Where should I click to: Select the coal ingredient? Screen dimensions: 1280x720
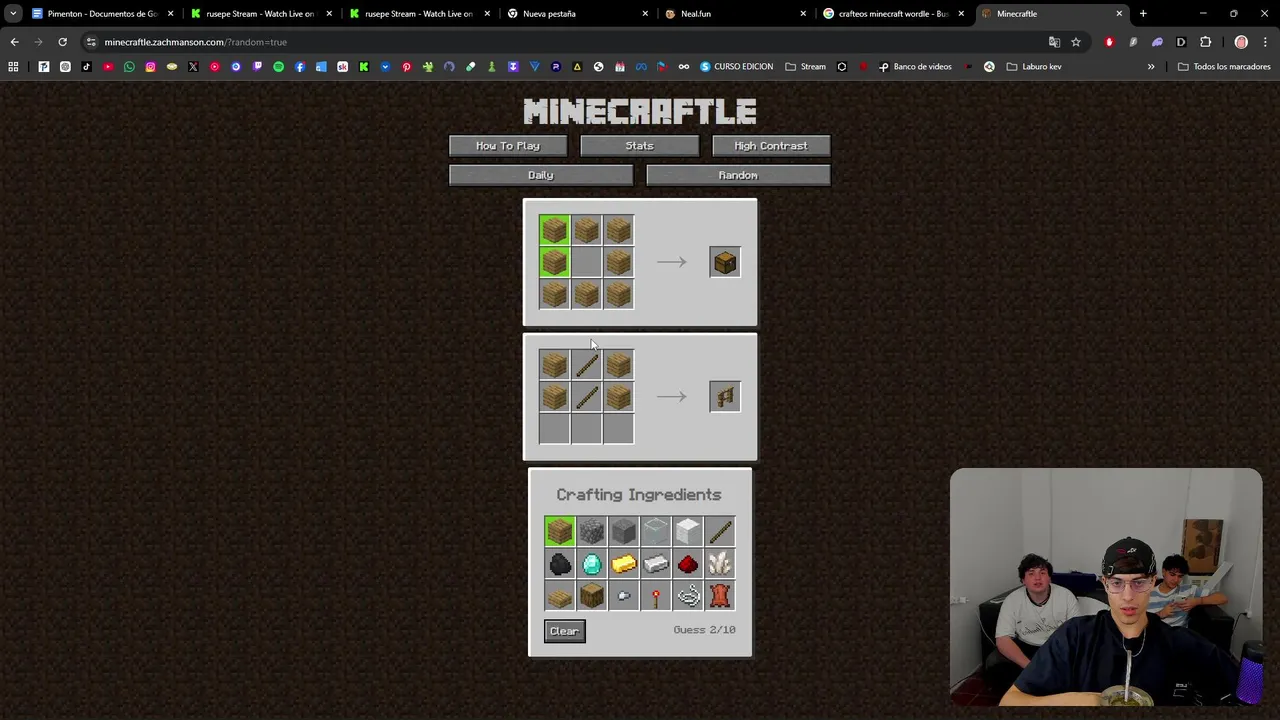tap(559, 564)
